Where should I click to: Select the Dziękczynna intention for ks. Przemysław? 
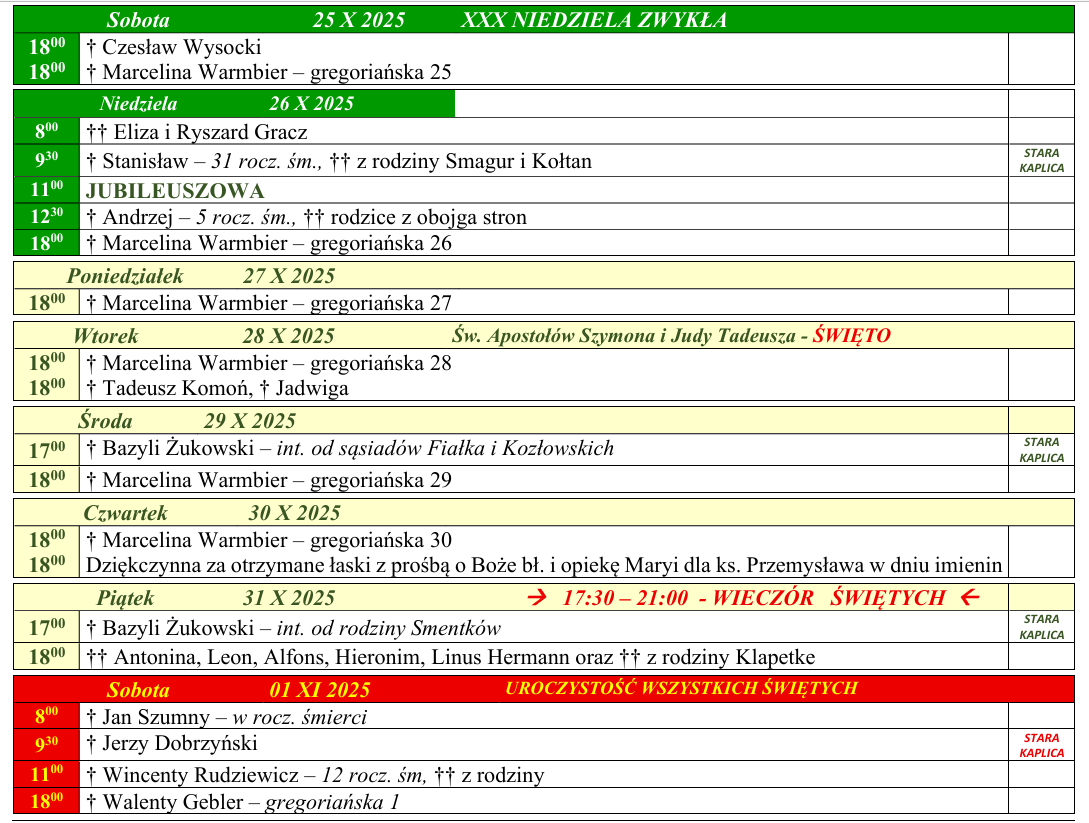[x=544, y=565]
